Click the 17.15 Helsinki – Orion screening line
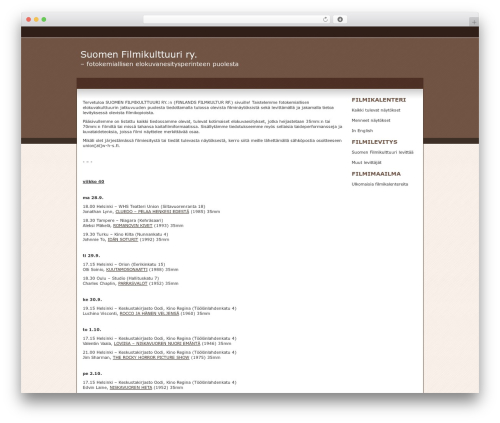This screenshot has width=500, height=423. 124,264
